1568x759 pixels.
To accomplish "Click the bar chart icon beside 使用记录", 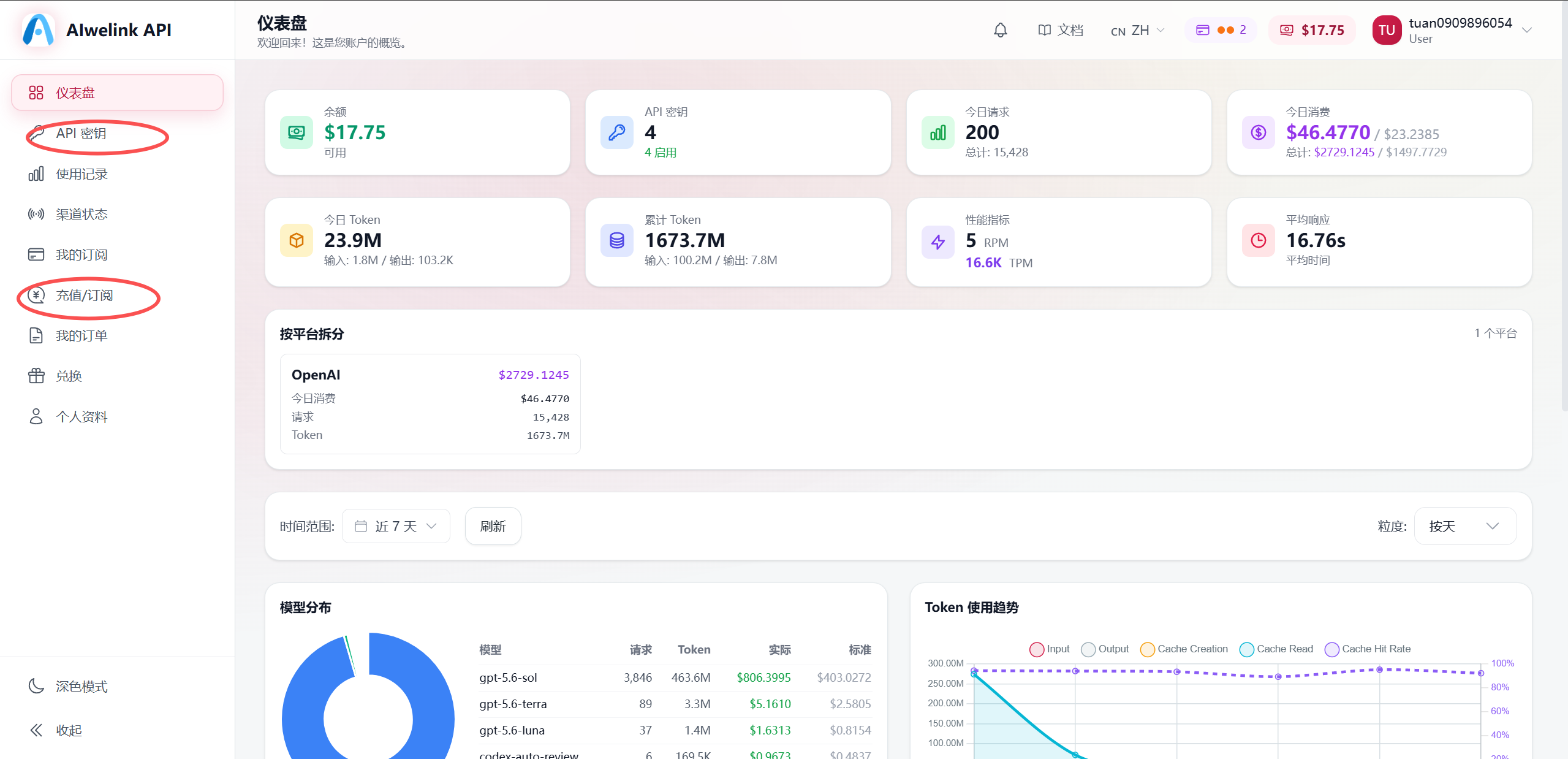I will pos(36,174).
